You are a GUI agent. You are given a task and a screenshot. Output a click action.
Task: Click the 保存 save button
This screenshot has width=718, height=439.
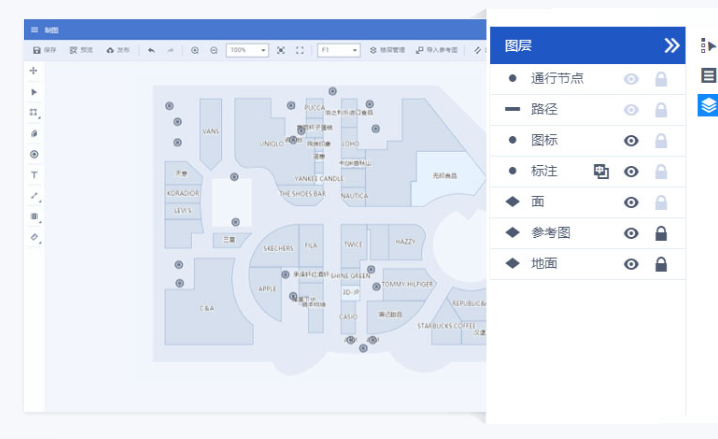point(44,50)
